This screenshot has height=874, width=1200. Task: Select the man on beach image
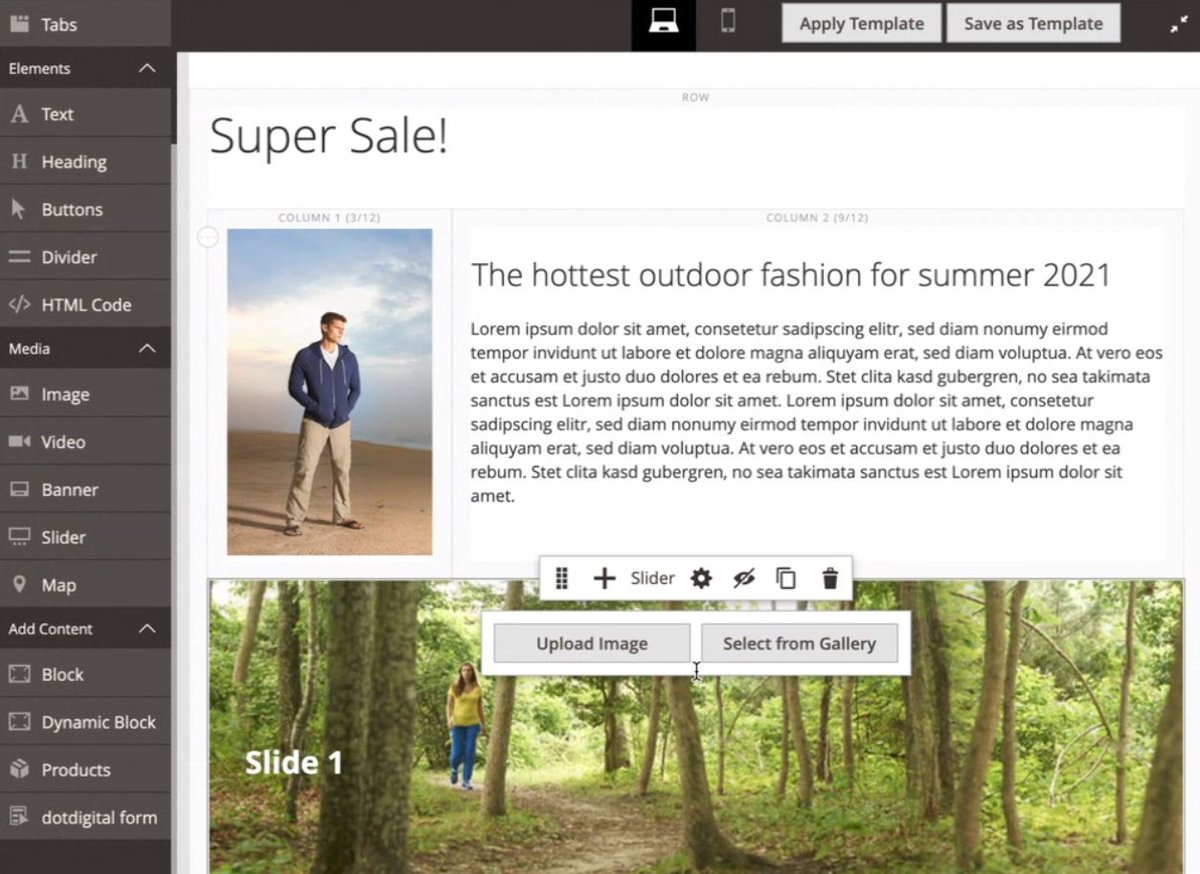tap(329, 391)
